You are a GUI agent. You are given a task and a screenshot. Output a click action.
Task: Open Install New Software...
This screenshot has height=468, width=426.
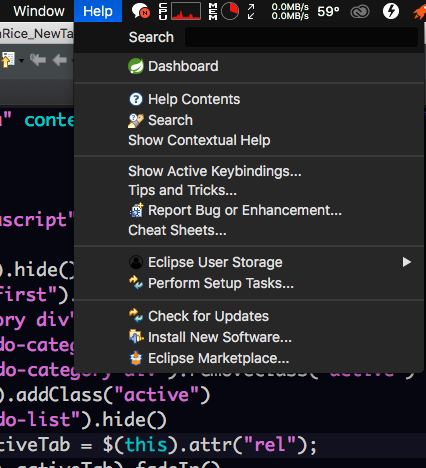point(249,337)
